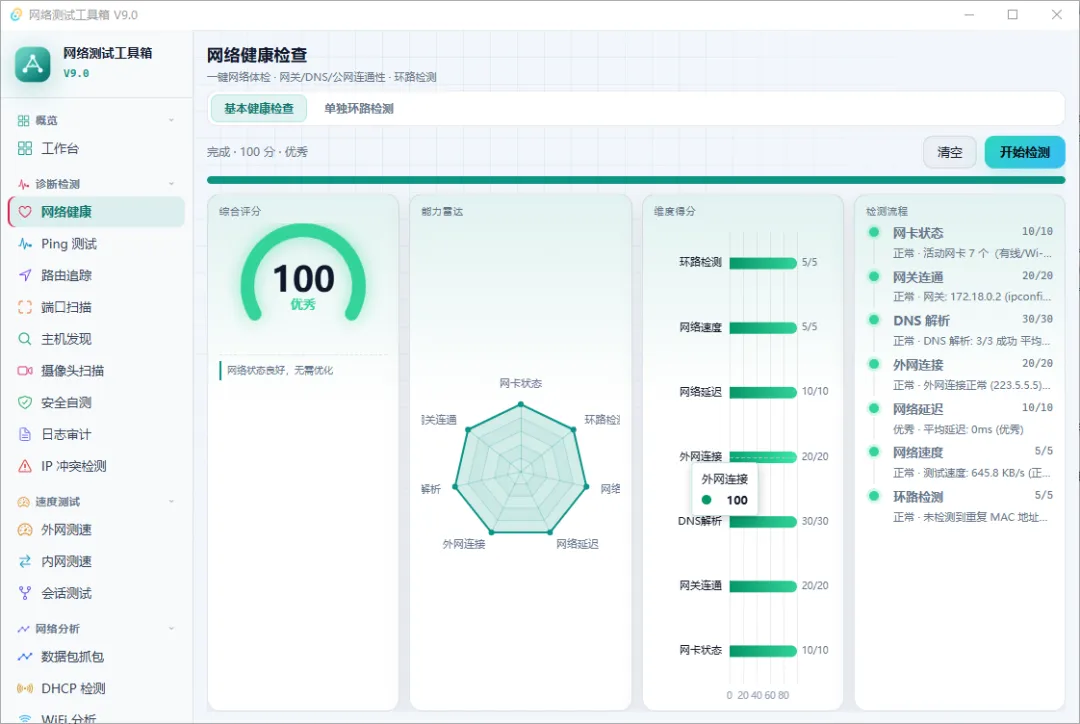The width and height of the screenshot is (1080, 724).
Task: Click the 清空 button
Action: [949, 152]
